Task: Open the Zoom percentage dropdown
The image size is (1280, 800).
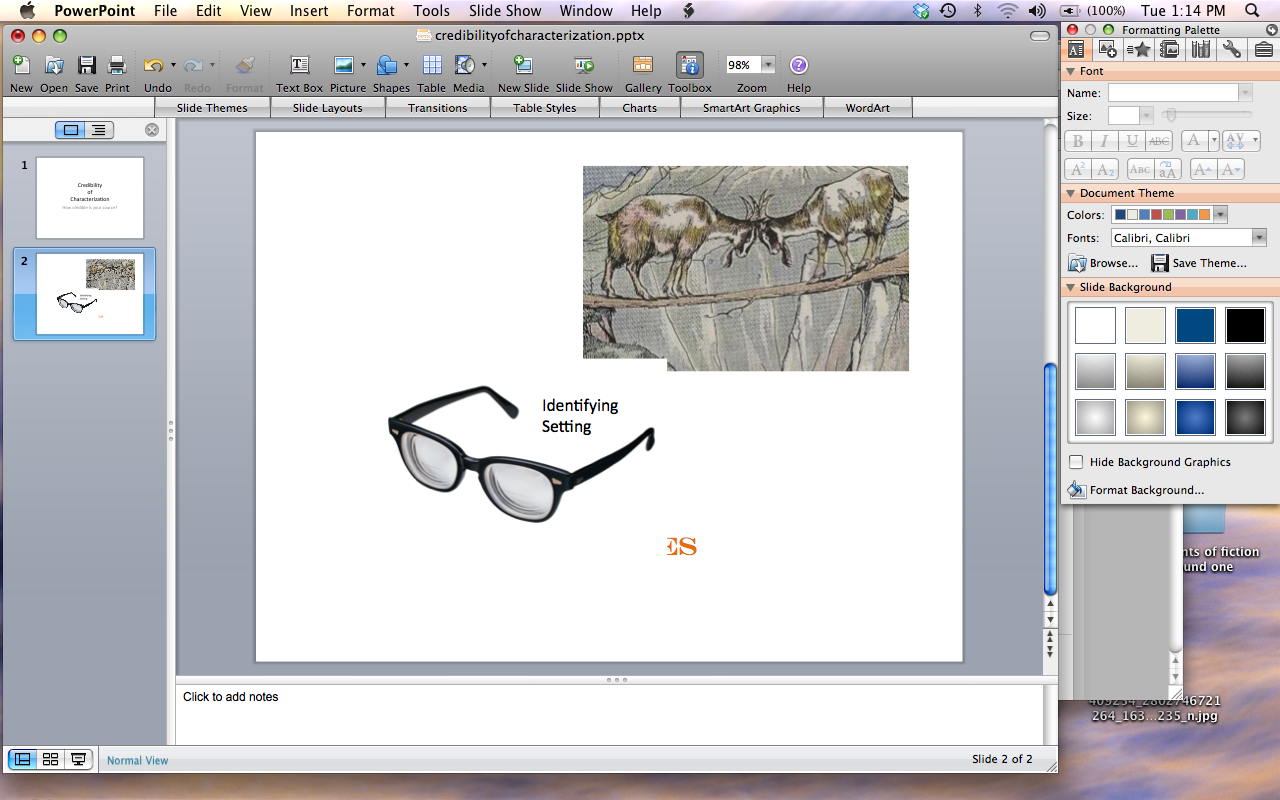Action: coord(768,65)
